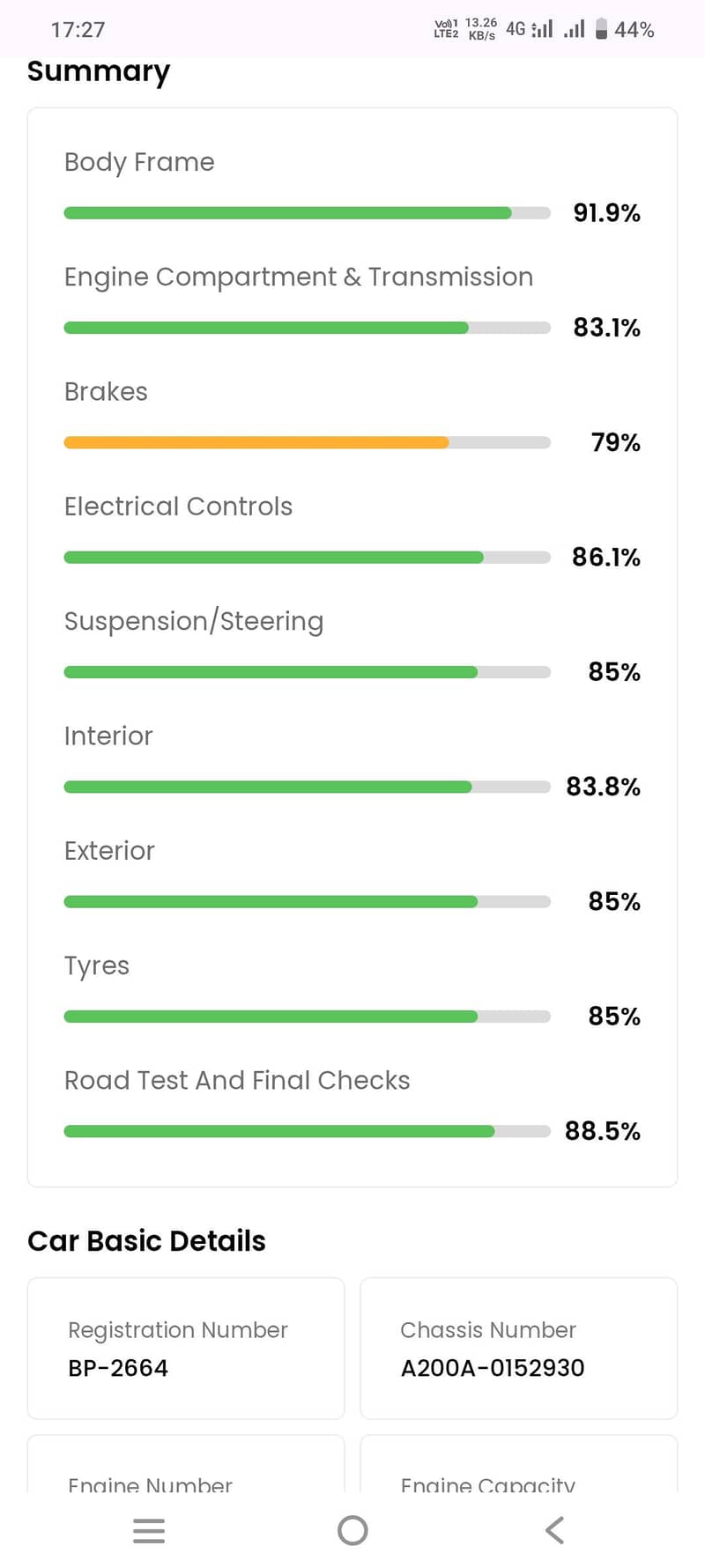This screenshot has height=1568, width=705.
Task: Tap the battery icon in status bar
Action: [x=601, y=29]
